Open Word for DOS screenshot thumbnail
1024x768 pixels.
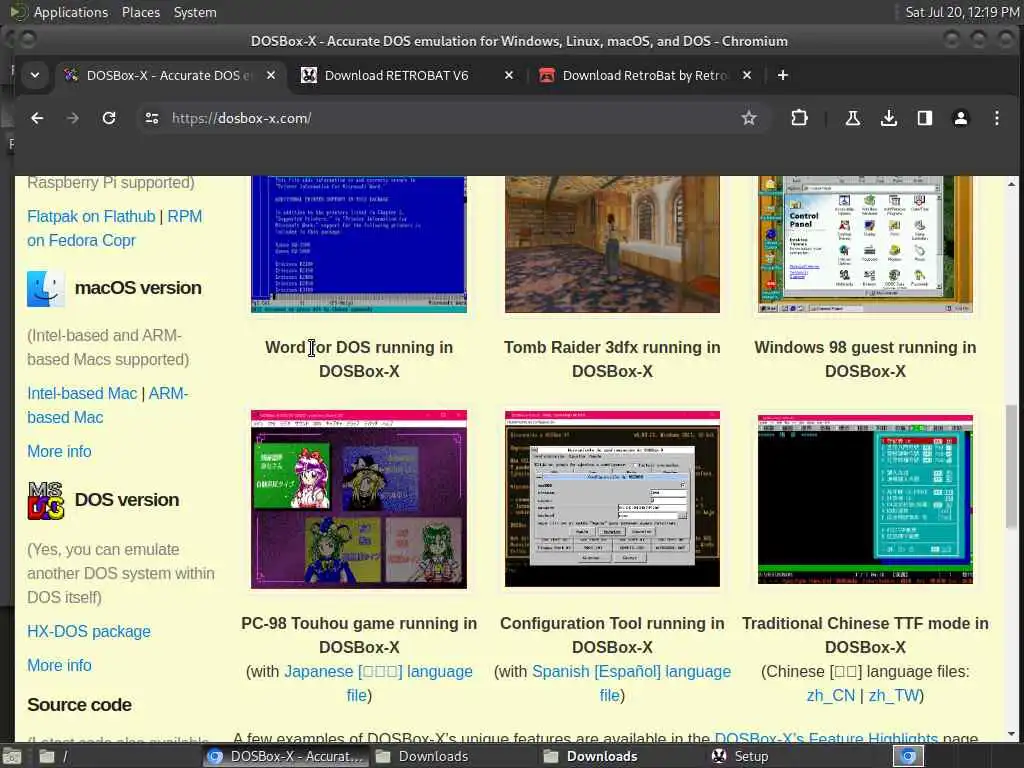click(x=359, y=245)
